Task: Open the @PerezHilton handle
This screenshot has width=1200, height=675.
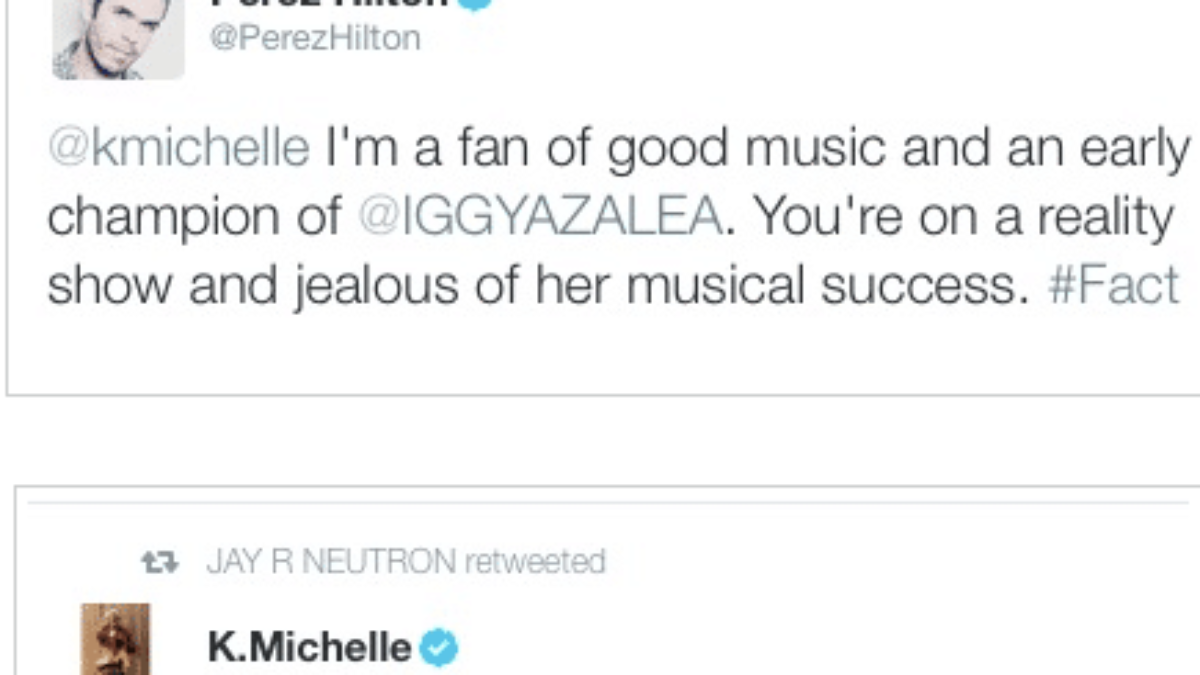Action: coord(314,38)
